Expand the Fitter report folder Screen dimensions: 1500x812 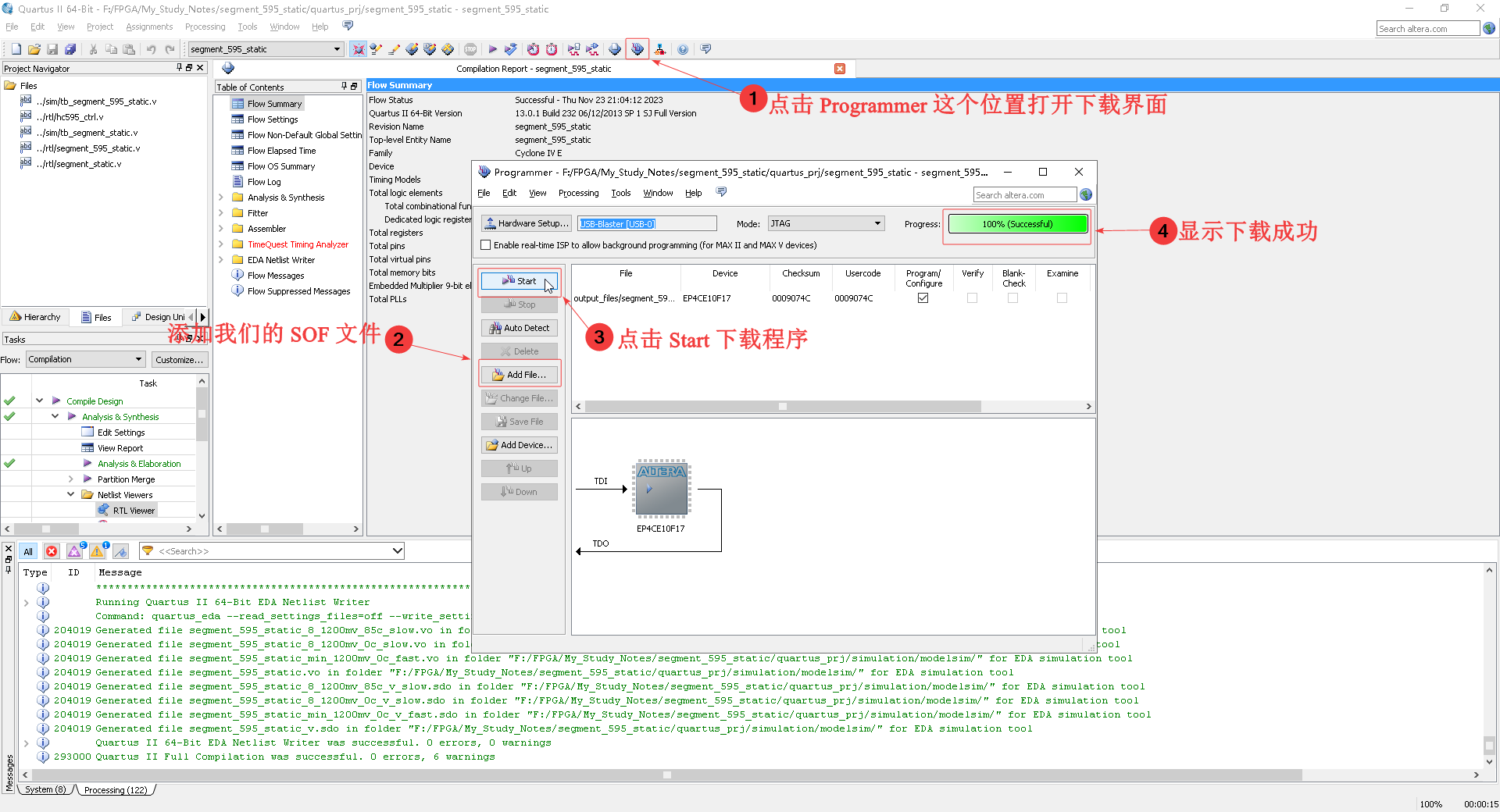click(221, 213)
